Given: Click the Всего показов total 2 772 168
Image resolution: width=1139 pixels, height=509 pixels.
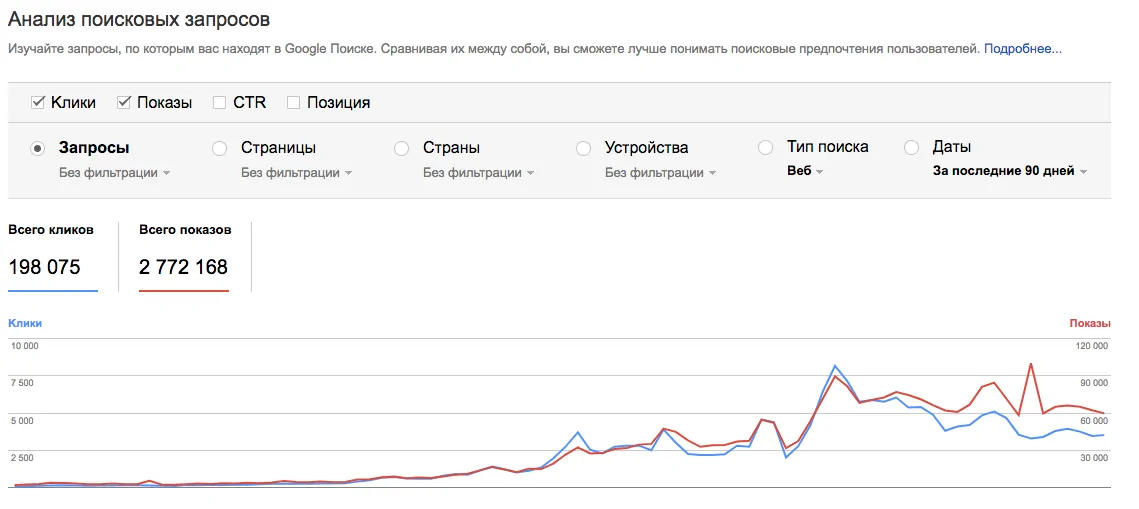Looking at the screenshot, I should coord(183,267).
